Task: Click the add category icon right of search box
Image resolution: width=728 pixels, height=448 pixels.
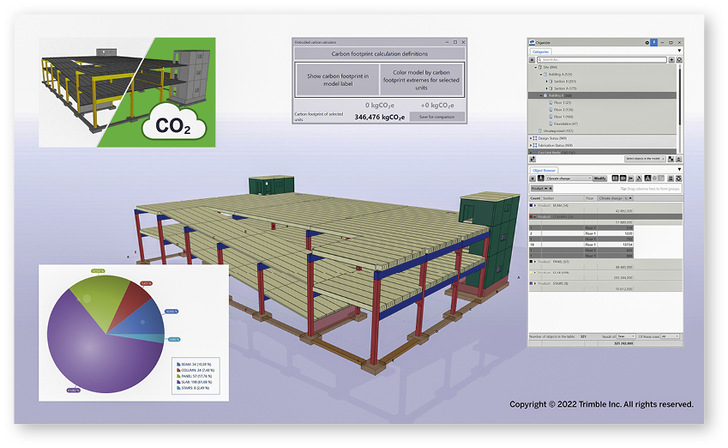Action: 674,59
